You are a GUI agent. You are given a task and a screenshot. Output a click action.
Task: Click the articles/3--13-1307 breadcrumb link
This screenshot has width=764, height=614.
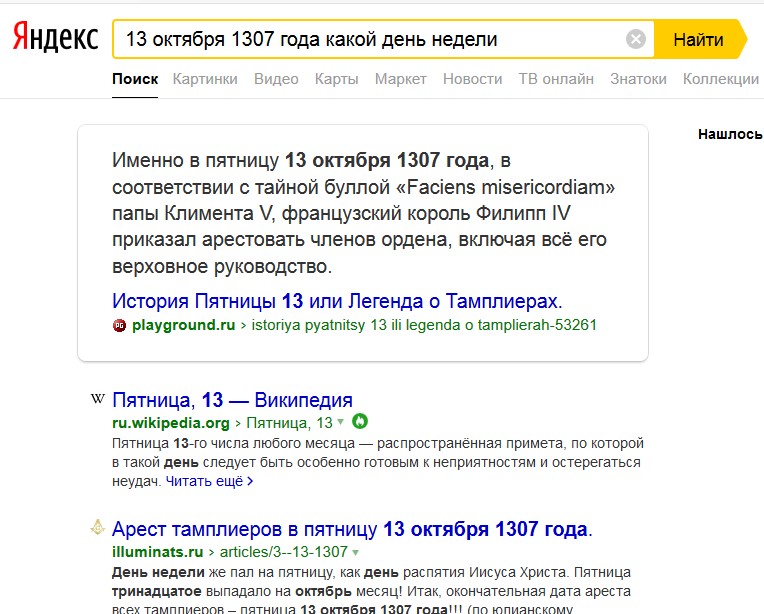coord(284,552)
